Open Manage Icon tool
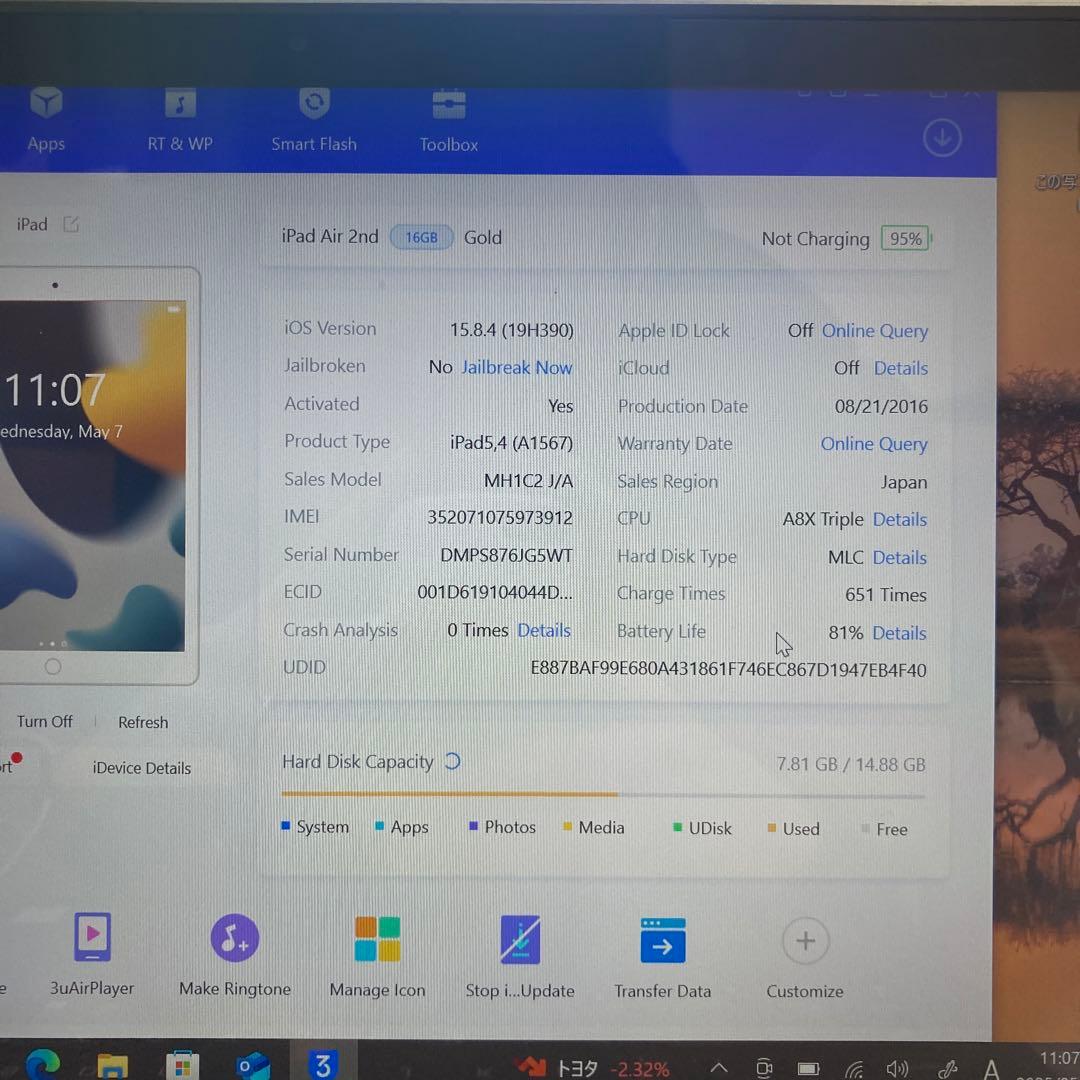The image size is (1080, 1080). click(377, 956)
